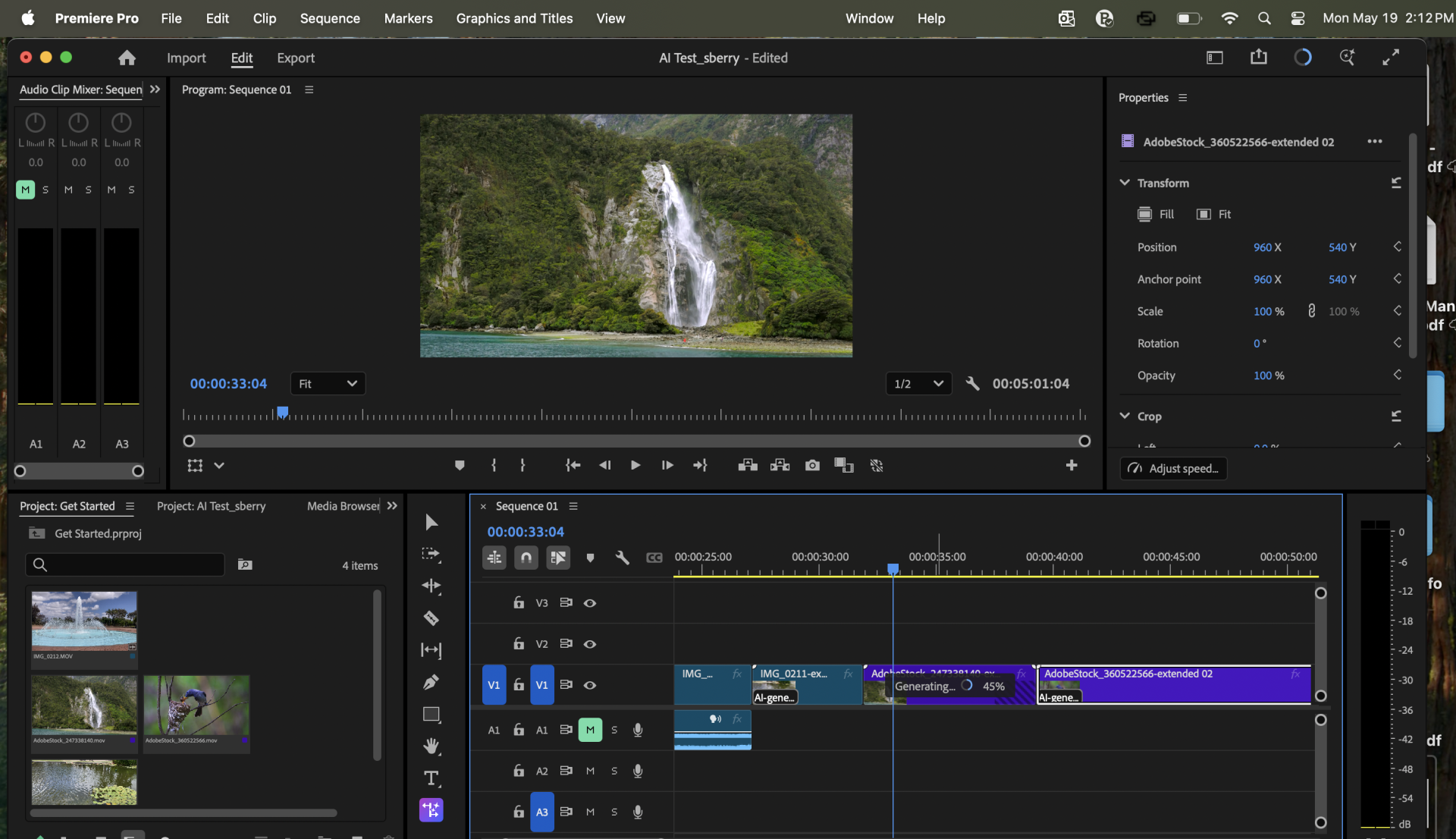This screenshot has height=839, width=1456.
Task: Open the Graphics and Titles menu
Action: point(514,18)
